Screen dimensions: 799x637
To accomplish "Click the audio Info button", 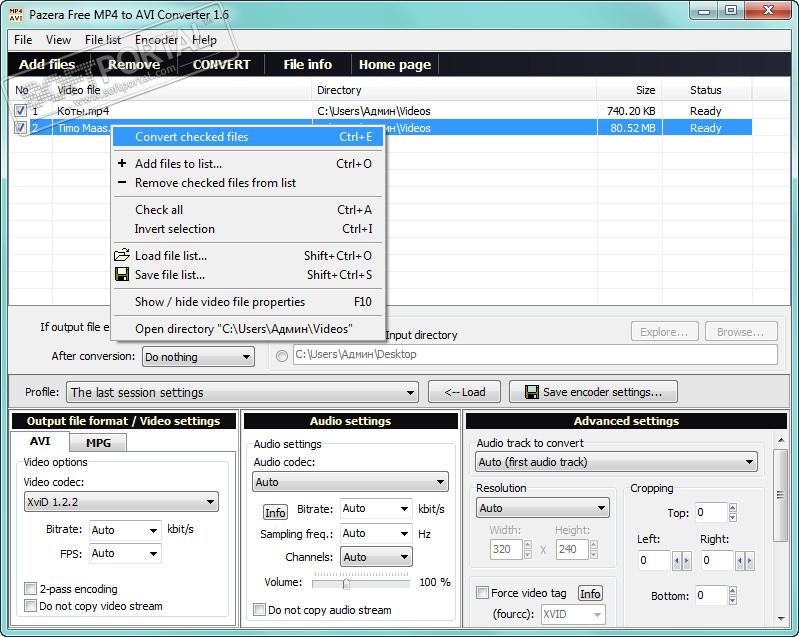I will point(275,512).
